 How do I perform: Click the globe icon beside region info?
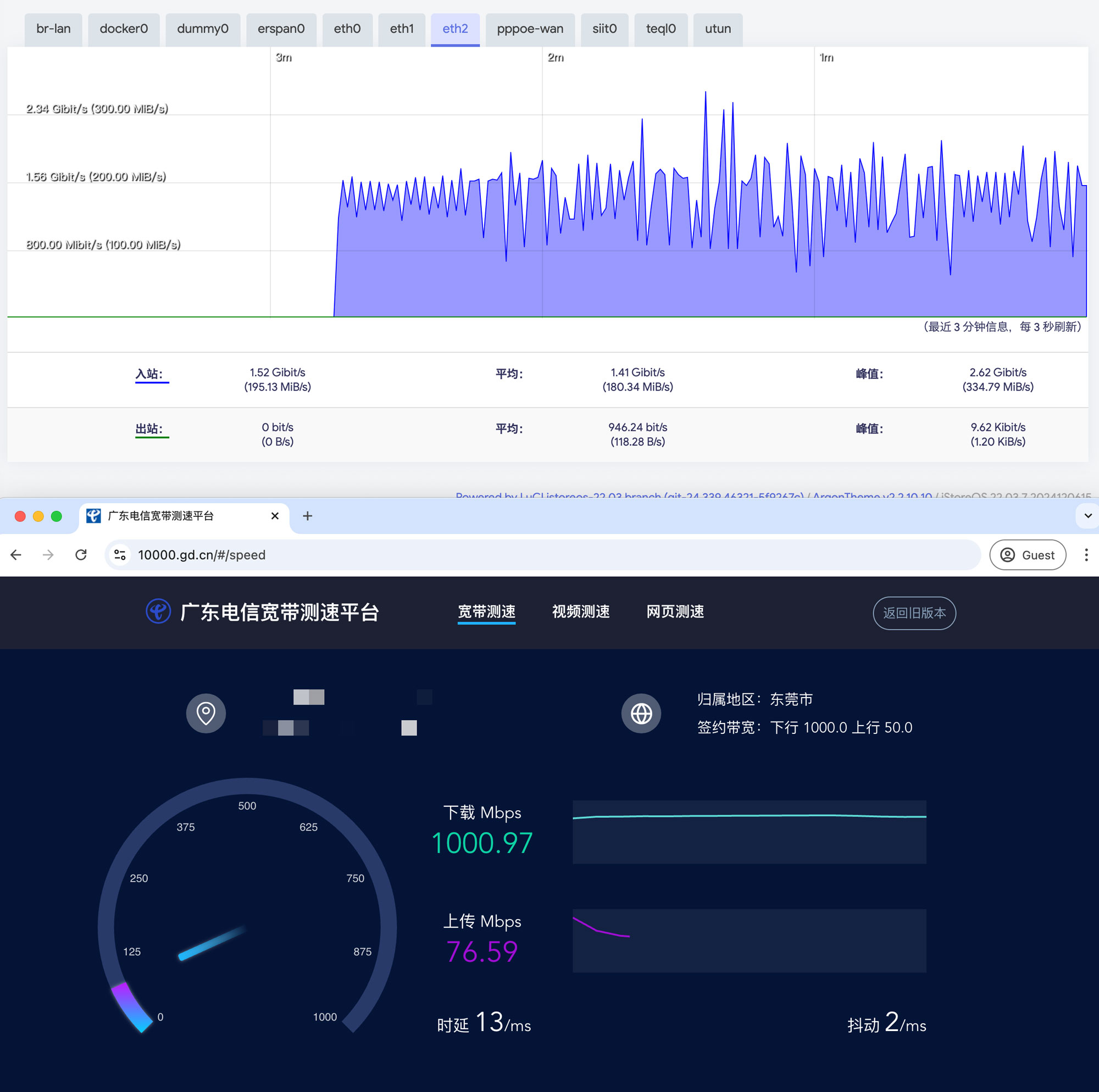641,712
